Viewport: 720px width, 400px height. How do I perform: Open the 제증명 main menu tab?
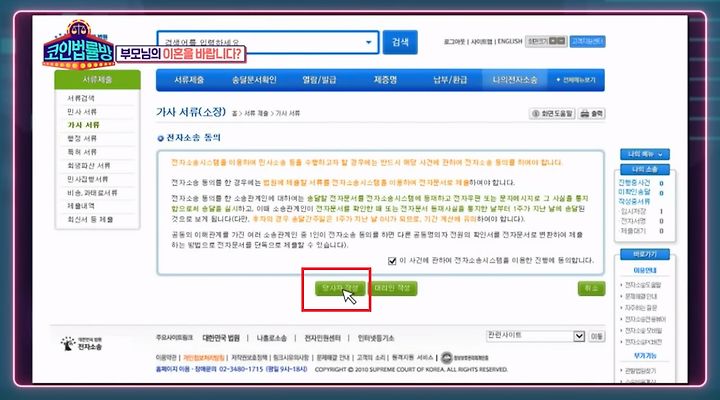pos(385,80)
